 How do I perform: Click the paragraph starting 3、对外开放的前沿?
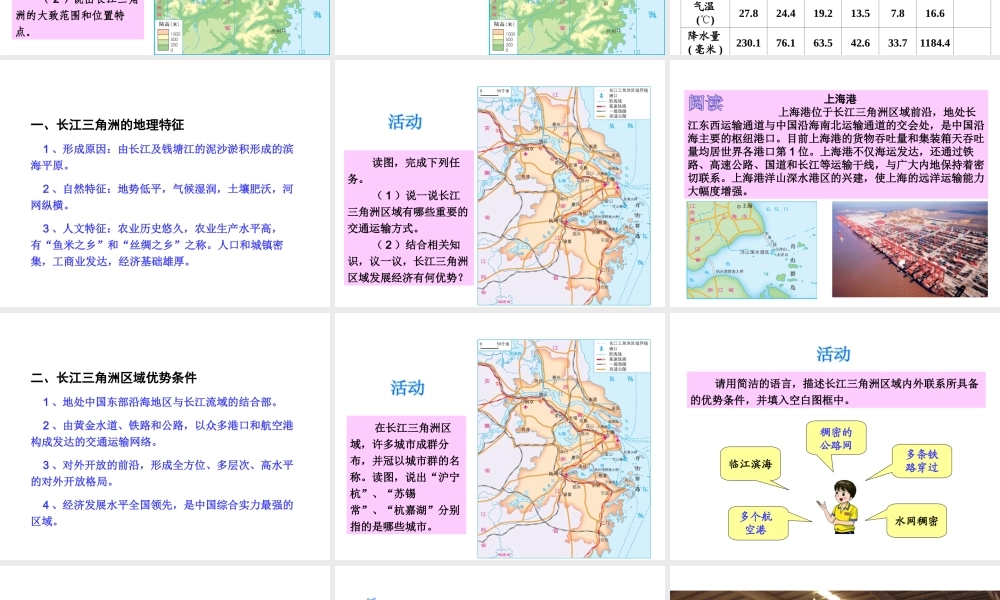[162, 473]
